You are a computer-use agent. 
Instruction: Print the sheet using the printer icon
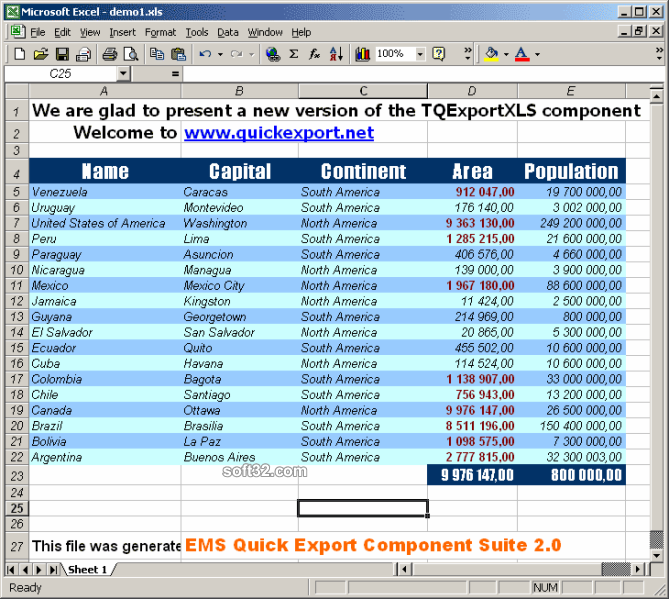click(x=110, y=54)
